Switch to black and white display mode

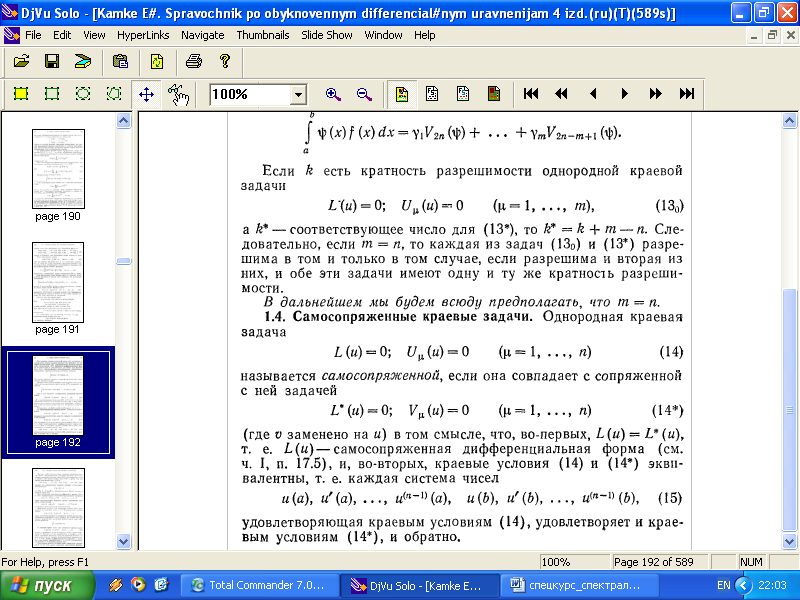(432, 94)
